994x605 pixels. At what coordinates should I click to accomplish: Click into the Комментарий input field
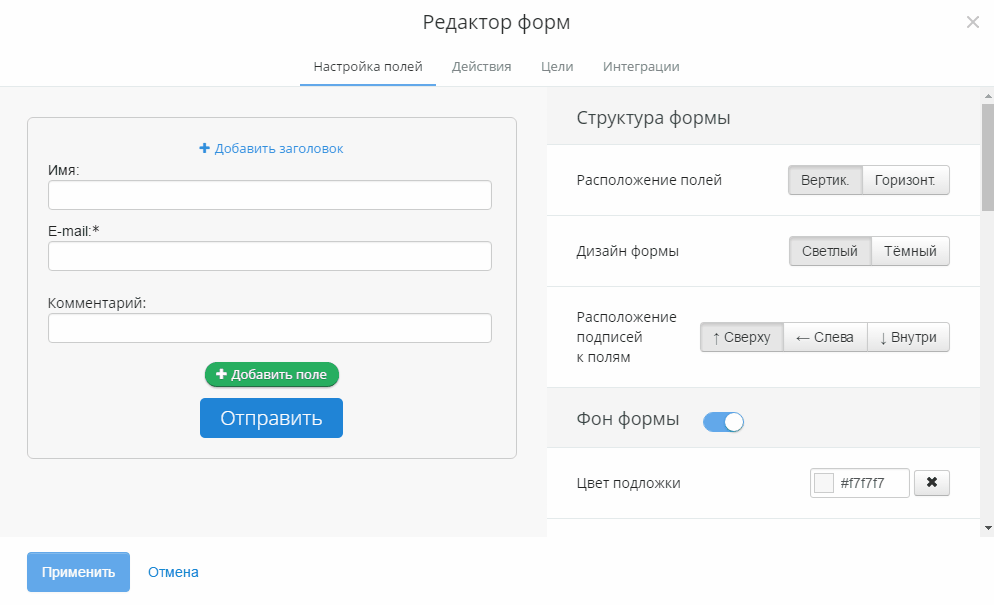tap(270, 328)
